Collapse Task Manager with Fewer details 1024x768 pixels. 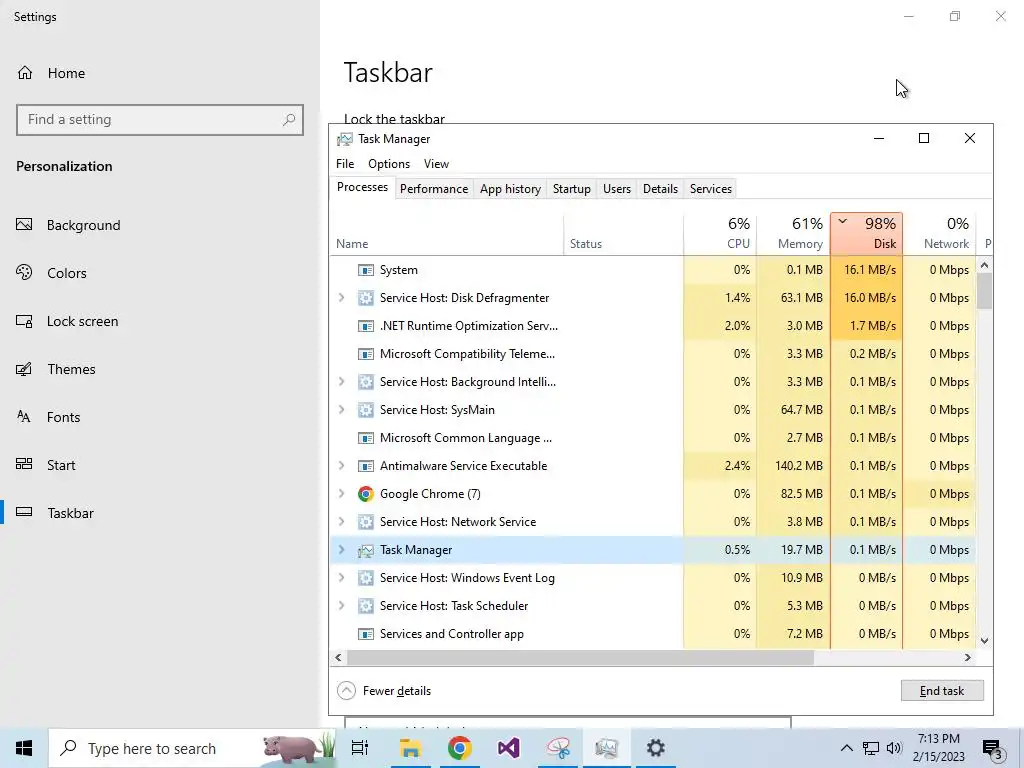[384, 691]
